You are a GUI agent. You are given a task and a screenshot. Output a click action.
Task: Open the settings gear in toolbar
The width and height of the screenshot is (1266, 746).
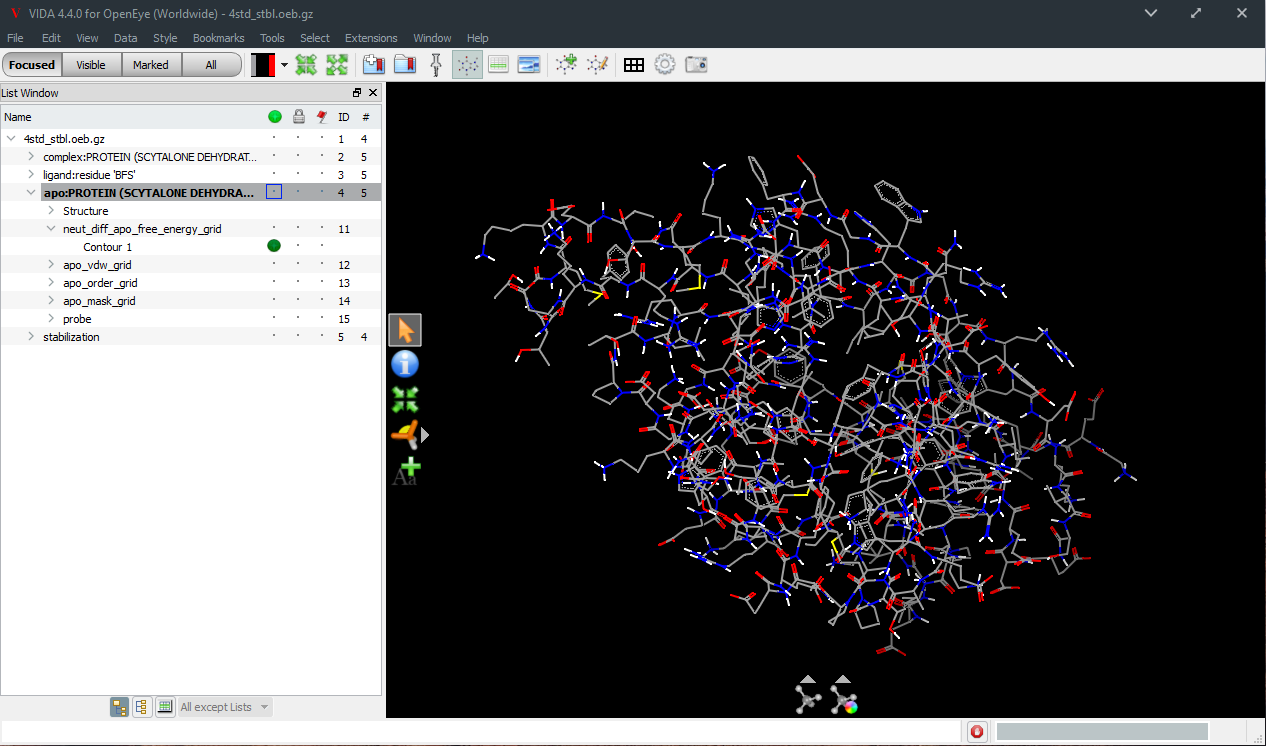[665, 65]
